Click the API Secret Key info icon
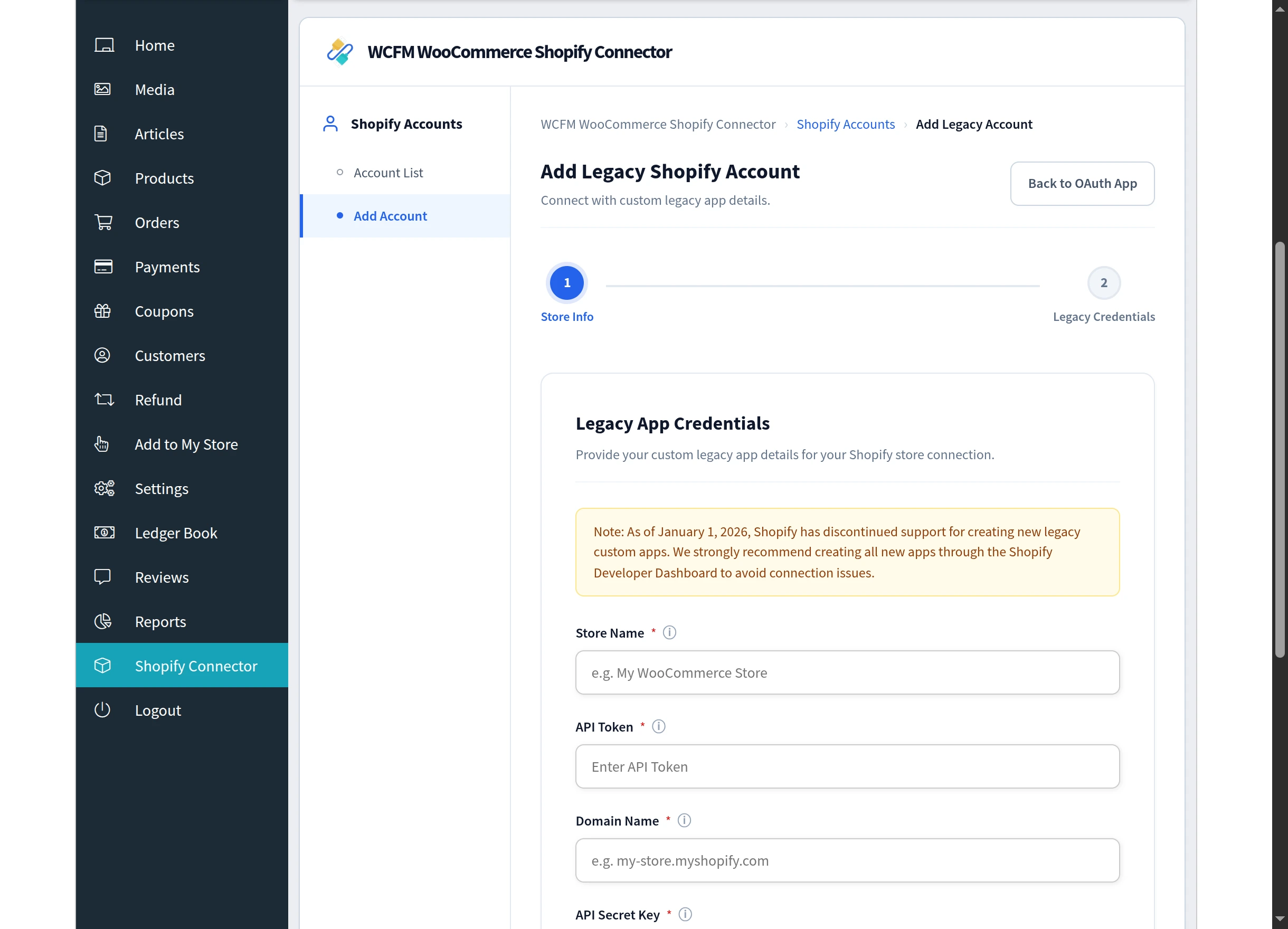1288x929 pixels. click(686, 914)
